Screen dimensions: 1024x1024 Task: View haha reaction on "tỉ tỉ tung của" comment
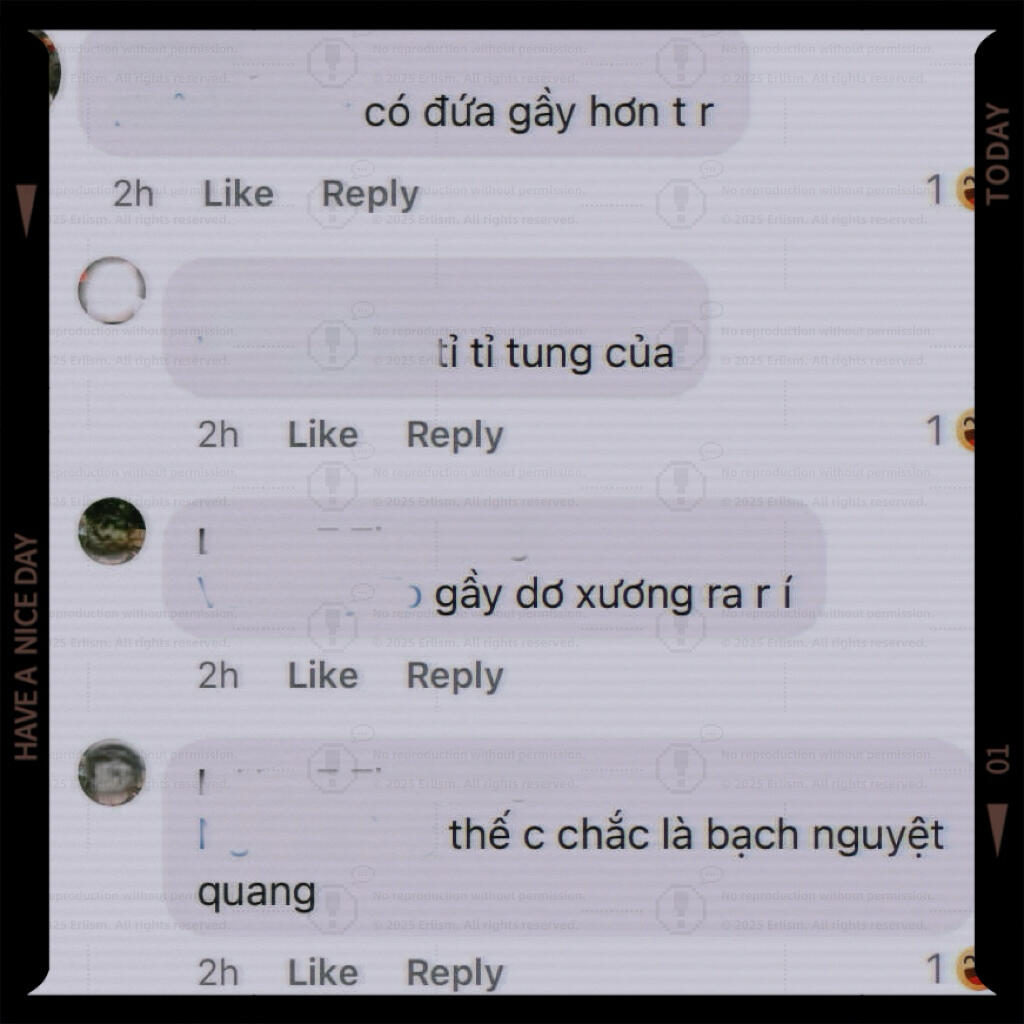tap(965, 430)
